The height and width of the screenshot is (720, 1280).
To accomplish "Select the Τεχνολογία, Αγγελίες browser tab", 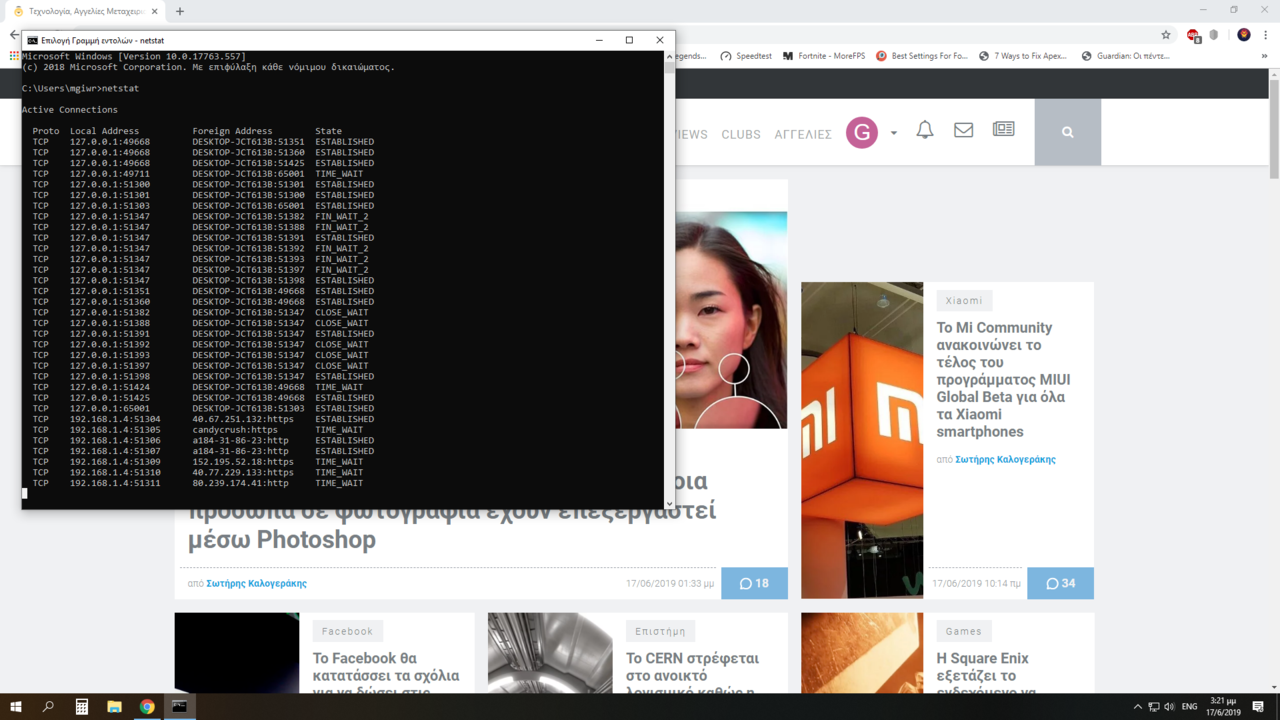I will tap(85, 12).
